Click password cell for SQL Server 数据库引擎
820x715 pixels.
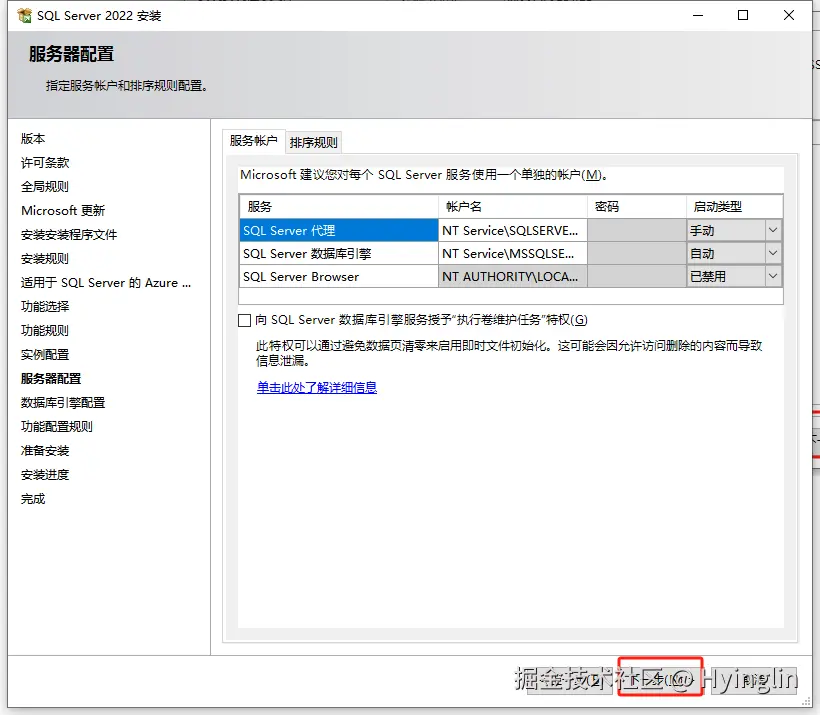pos(636,254)
